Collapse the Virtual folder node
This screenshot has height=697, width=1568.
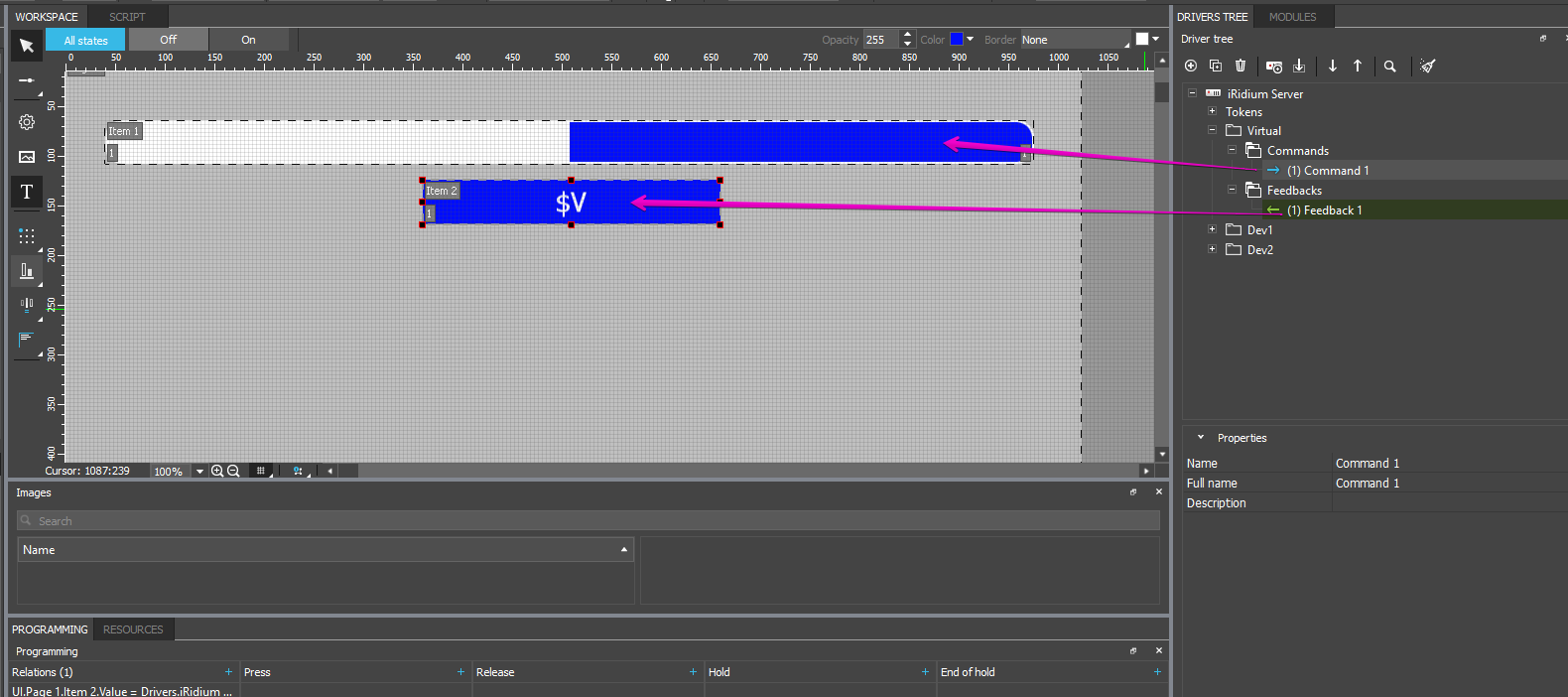point(1212,130)
